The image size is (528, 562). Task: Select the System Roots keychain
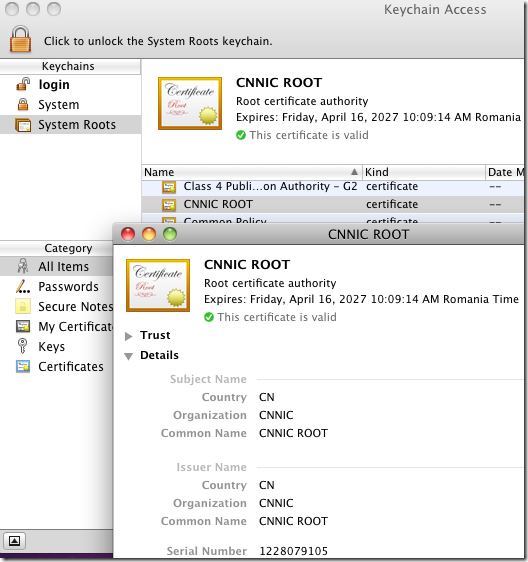click(70, 125)
